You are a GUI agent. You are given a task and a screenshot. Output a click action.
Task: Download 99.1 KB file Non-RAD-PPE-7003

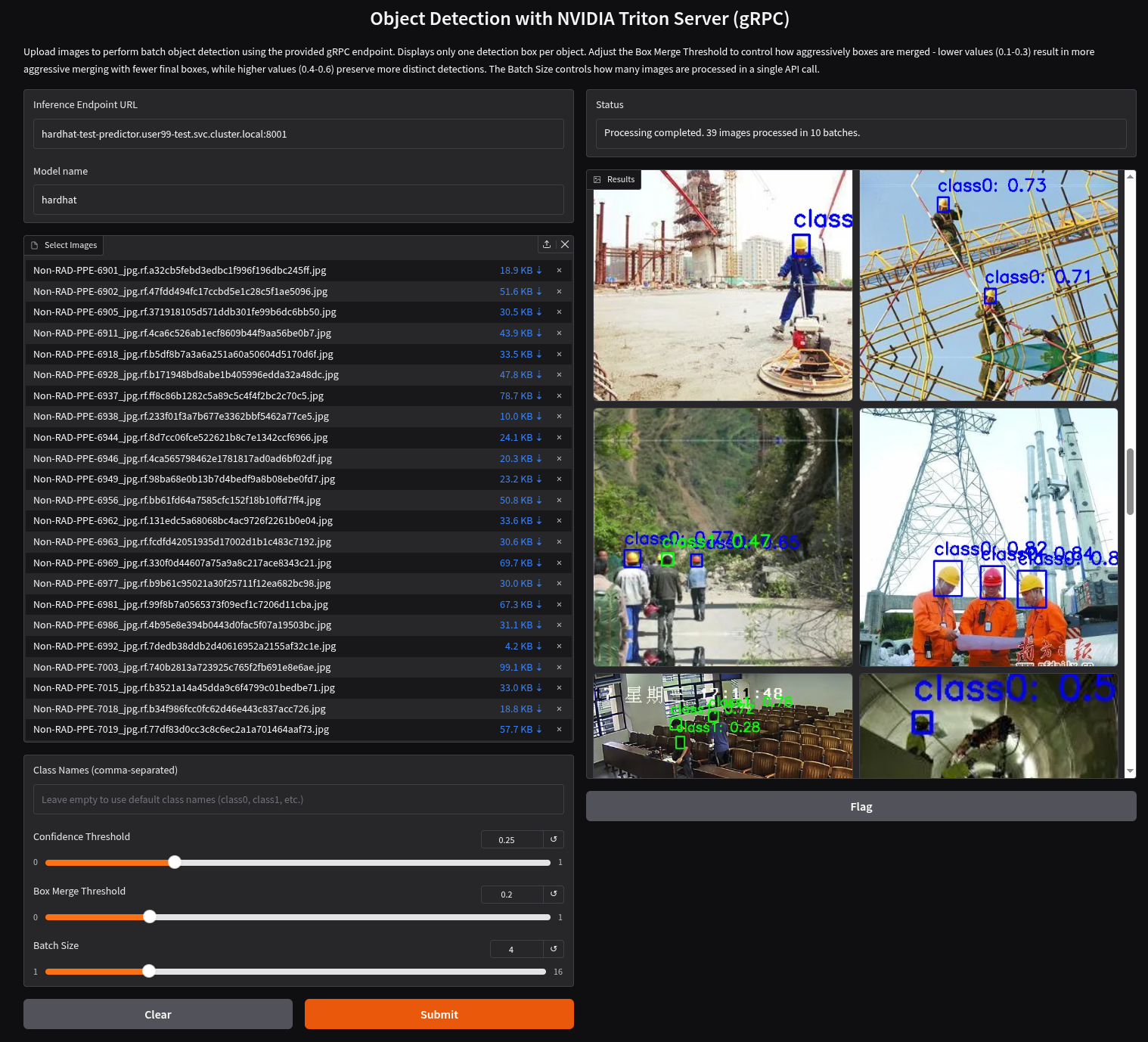(x=520, y=667)
